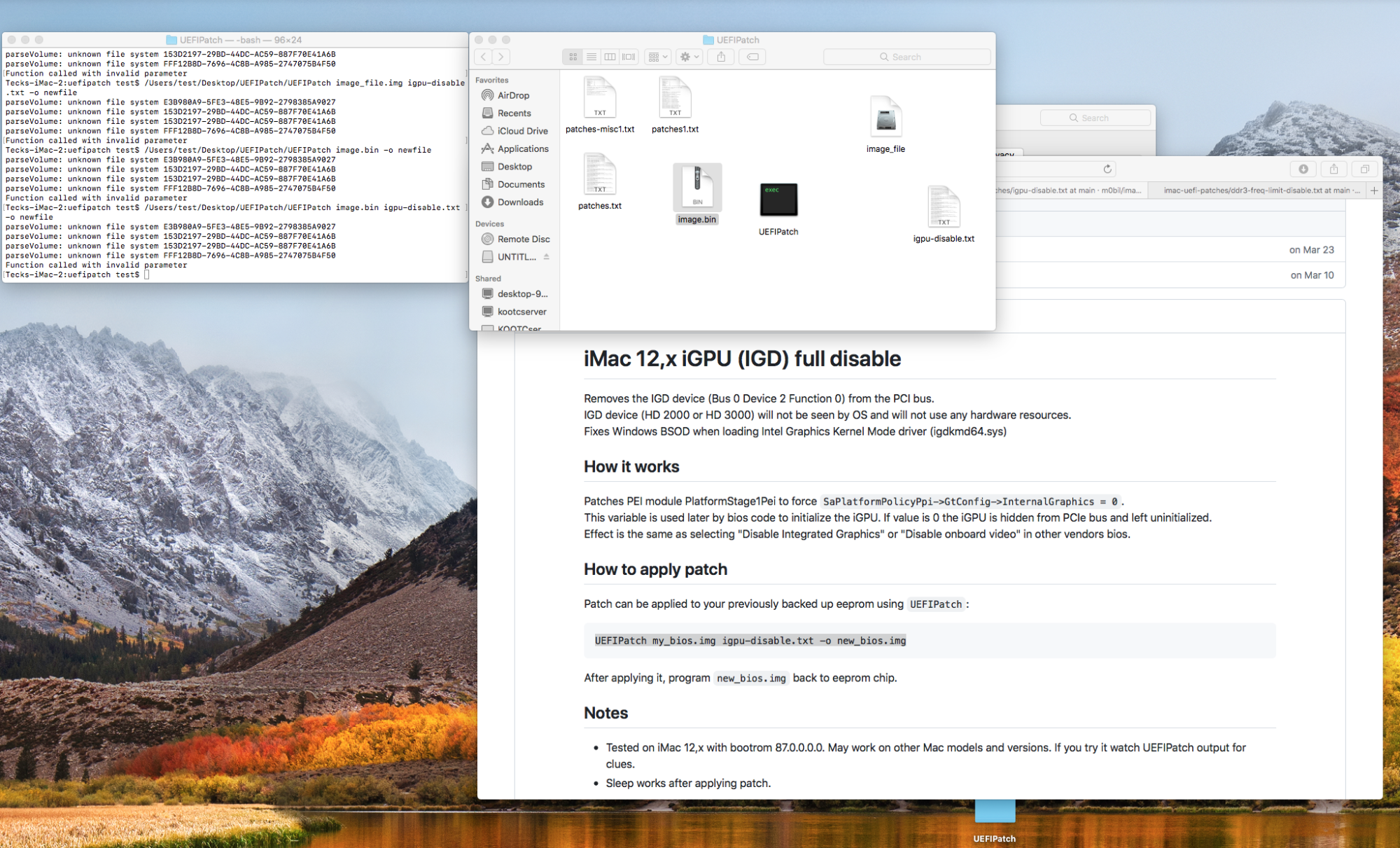Screen dimensions: 1400x848
Task: Switch Finder to column view
Action: tap(610, 57)
